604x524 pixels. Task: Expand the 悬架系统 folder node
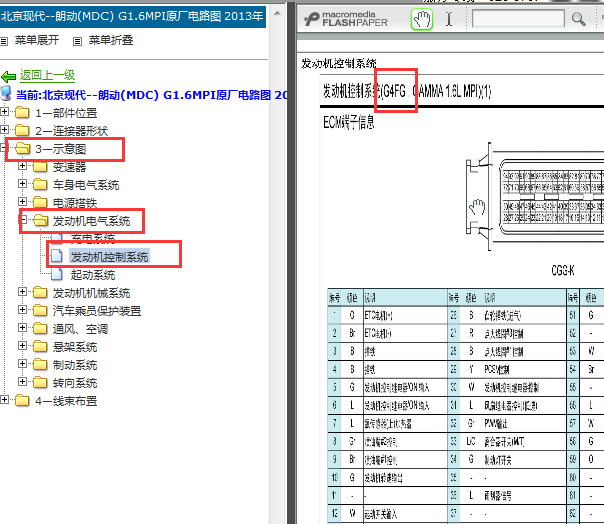22,346
